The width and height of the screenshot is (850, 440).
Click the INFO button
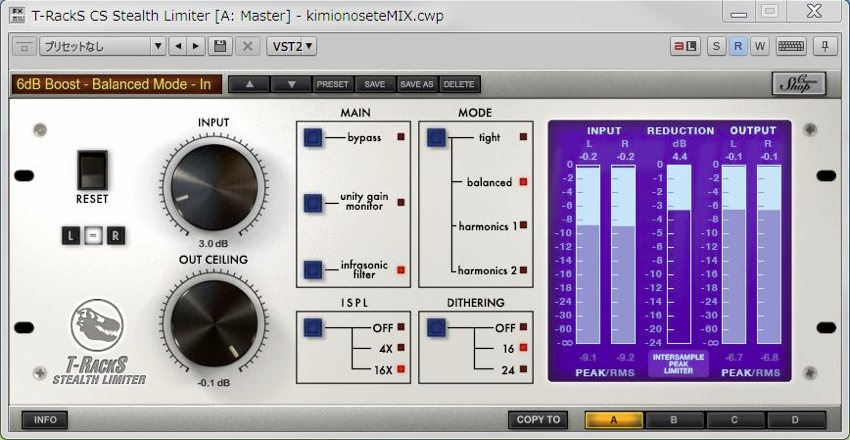pos(45,420)
